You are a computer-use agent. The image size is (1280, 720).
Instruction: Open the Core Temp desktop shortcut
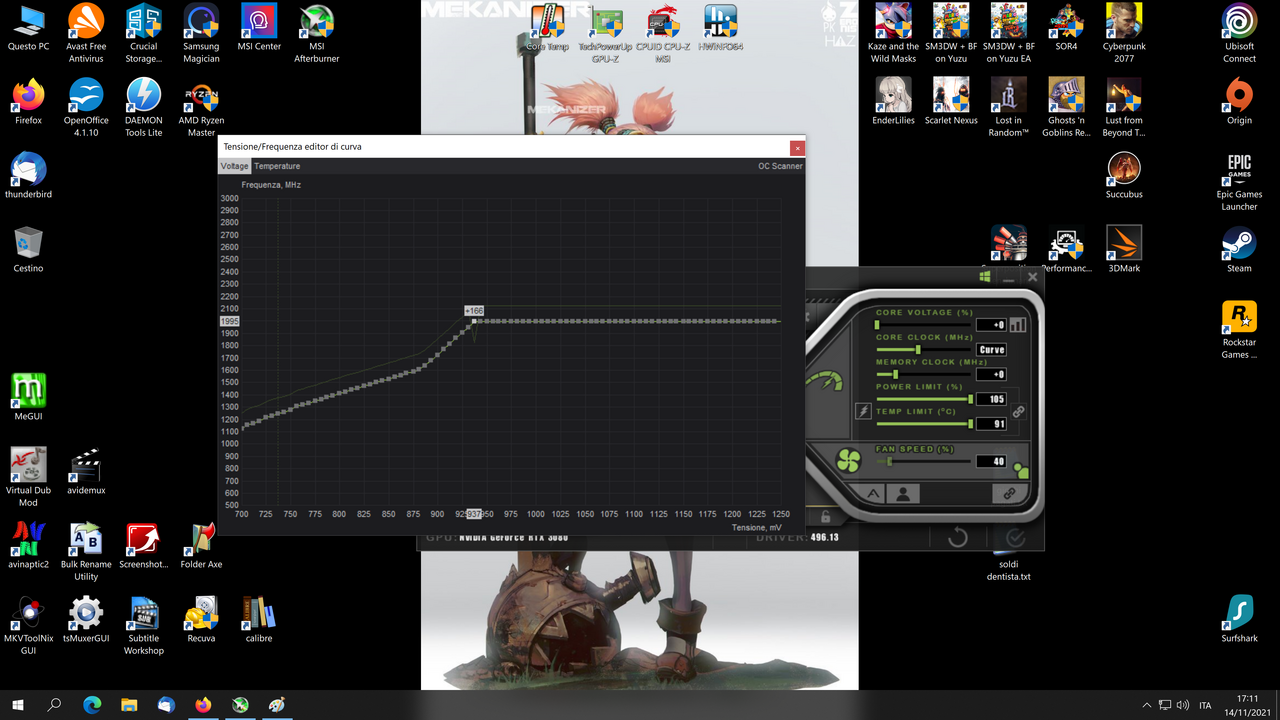tap(548, 28)
